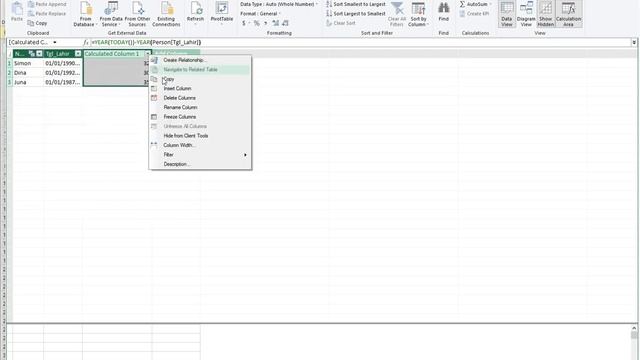640x360 pixels.
Task: Choose Rename Column in context menu
Action: click(200, 107)
